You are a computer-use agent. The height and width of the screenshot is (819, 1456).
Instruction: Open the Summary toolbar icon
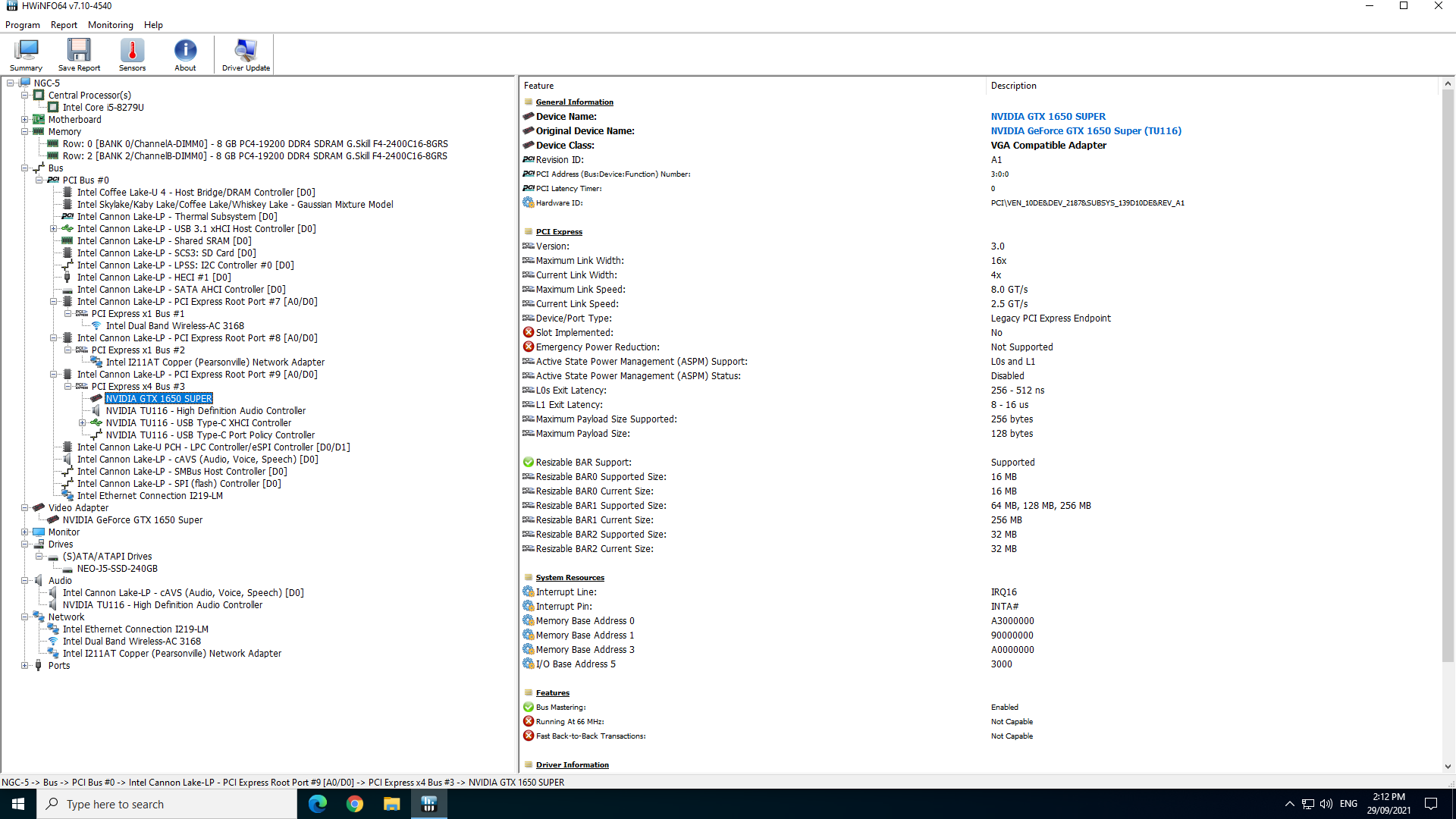[26, 55]
